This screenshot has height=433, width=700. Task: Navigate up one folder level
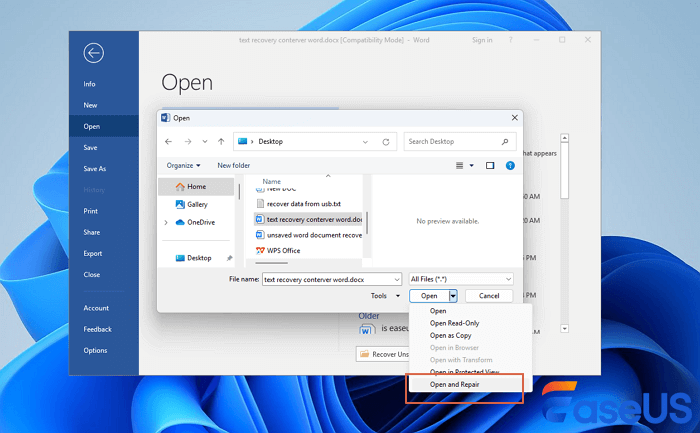(x=220, y=142)
